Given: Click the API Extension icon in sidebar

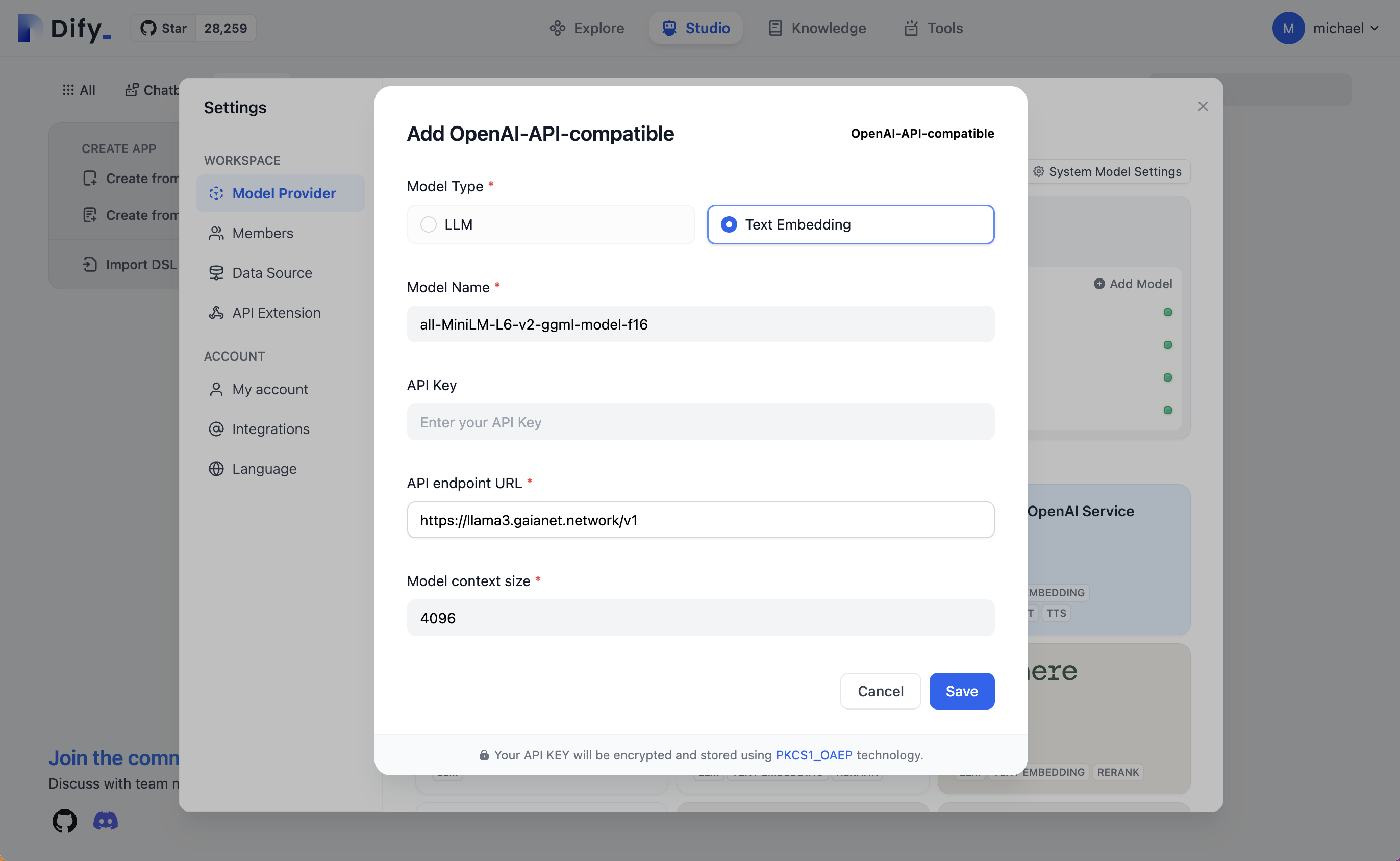Looking at the screenshot, I should (216, 312).
